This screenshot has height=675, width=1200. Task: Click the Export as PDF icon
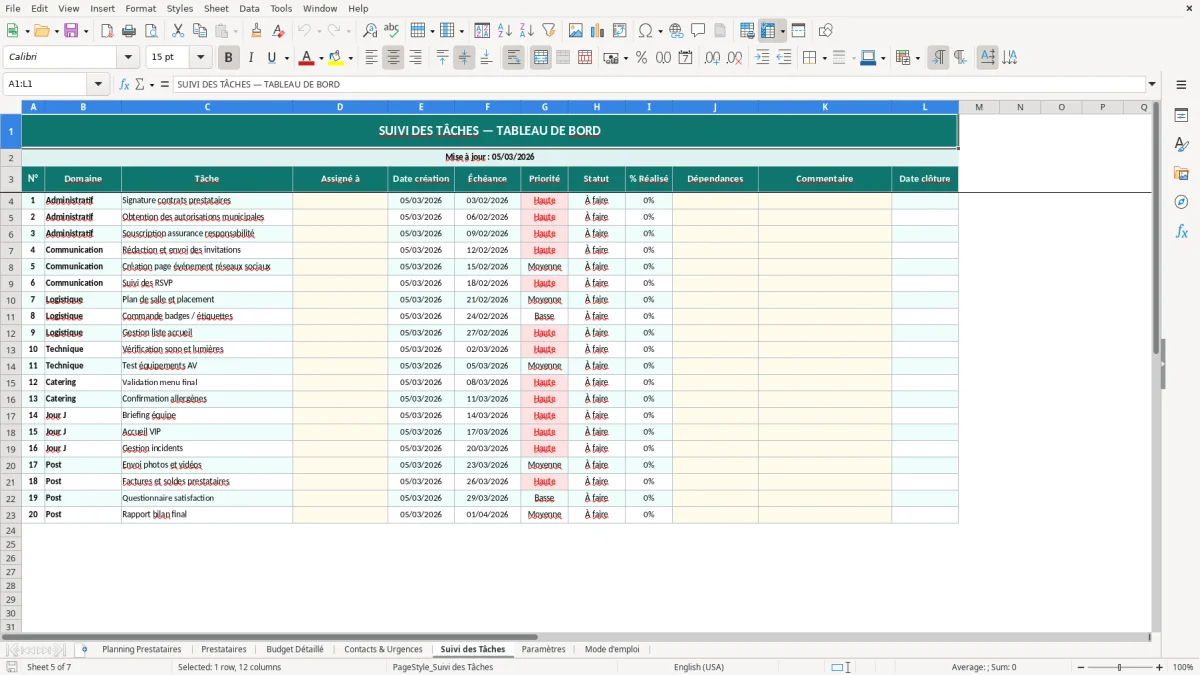(x=107, y=31)
